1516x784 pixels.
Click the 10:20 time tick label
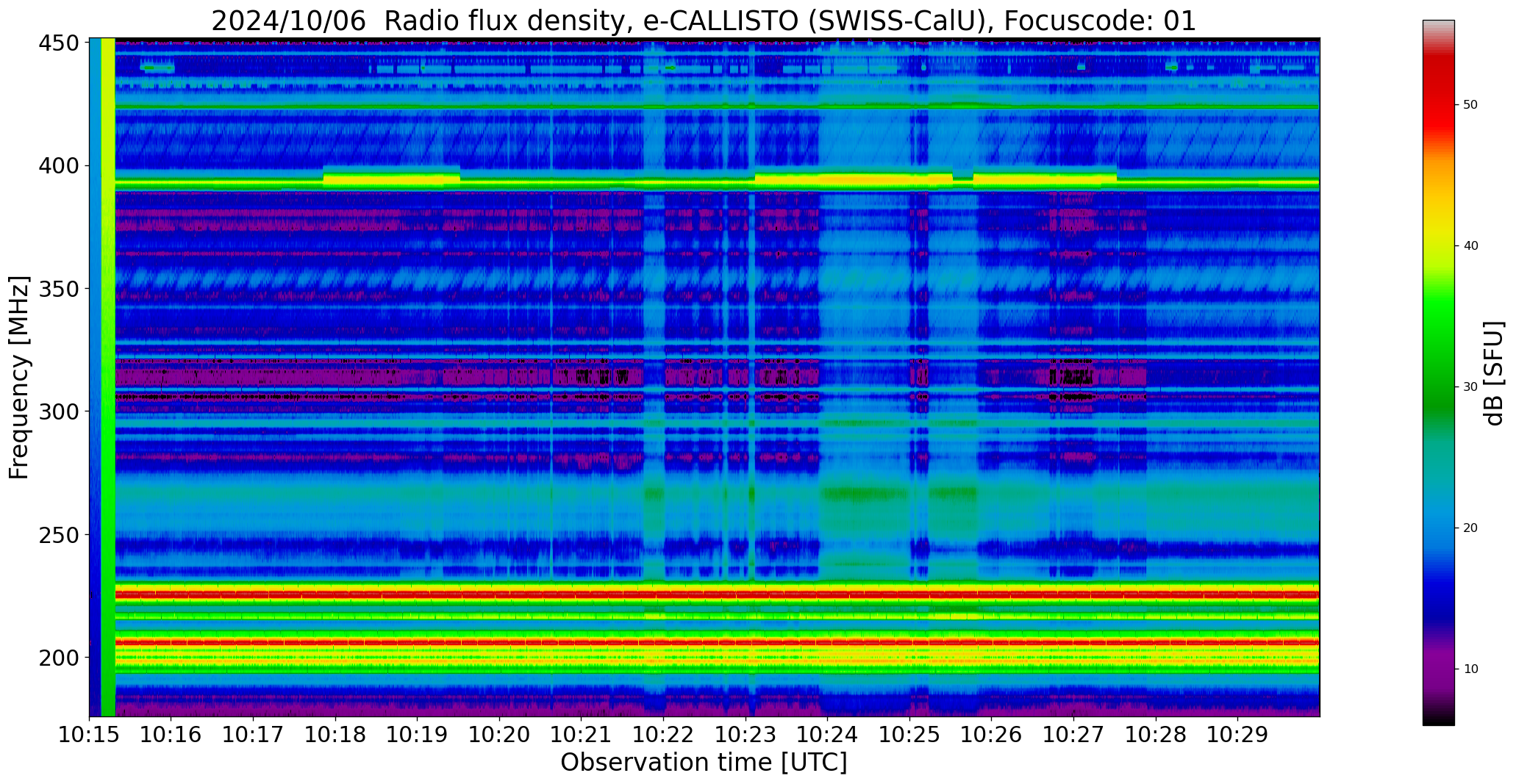pyautogui.click(x=499, y=734)
